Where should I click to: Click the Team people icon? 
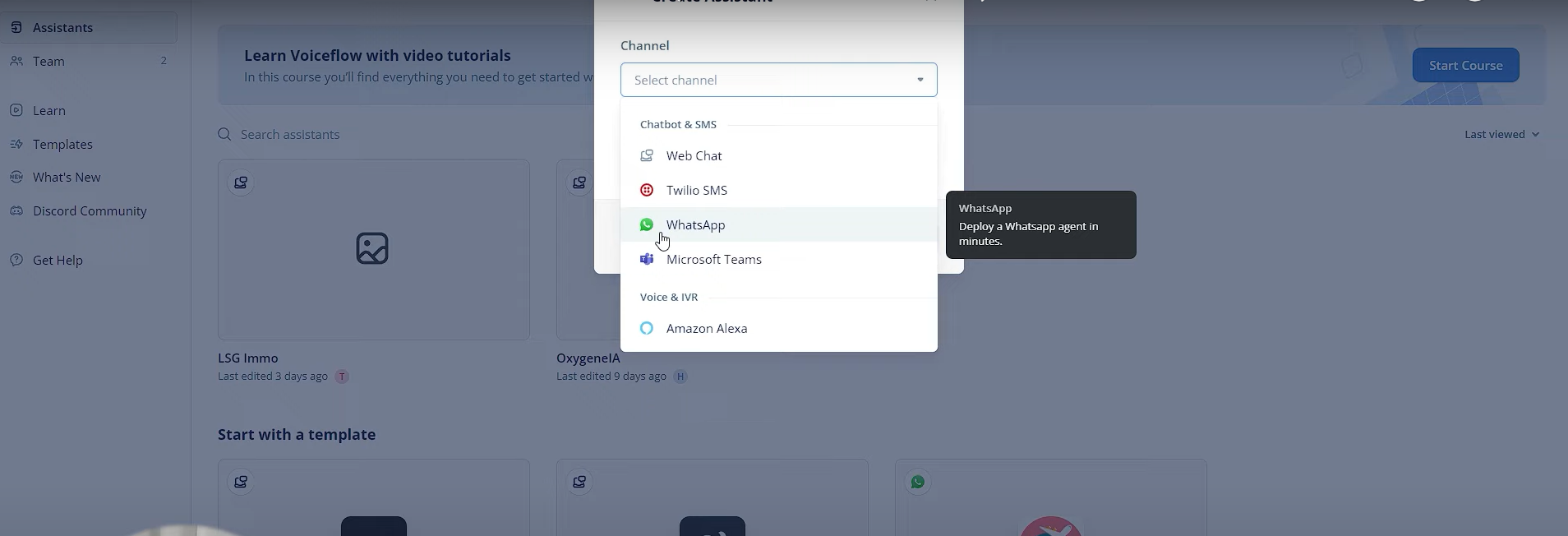point(16,61)
